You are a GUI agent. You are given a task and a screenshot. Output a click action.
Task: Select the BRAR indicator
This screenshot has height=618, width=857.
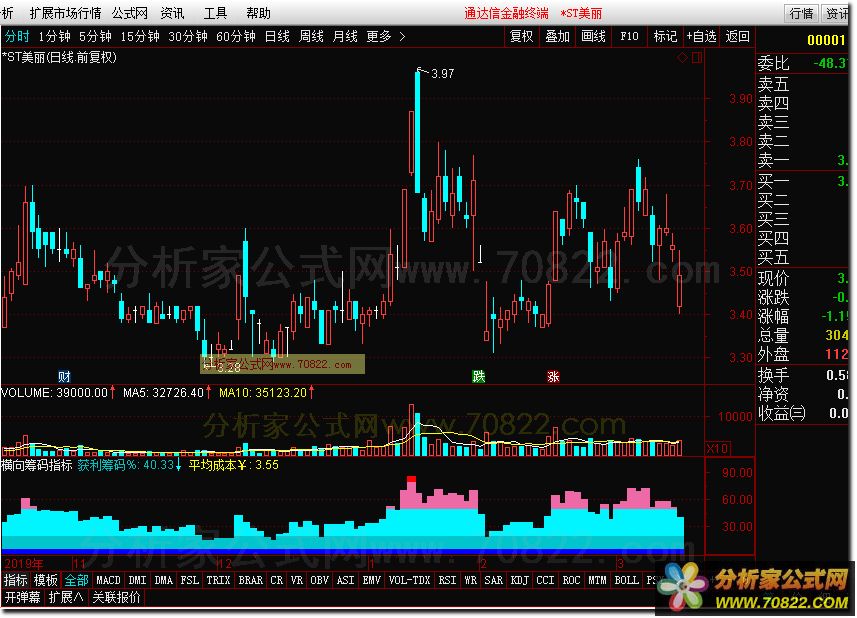point(250,580)
